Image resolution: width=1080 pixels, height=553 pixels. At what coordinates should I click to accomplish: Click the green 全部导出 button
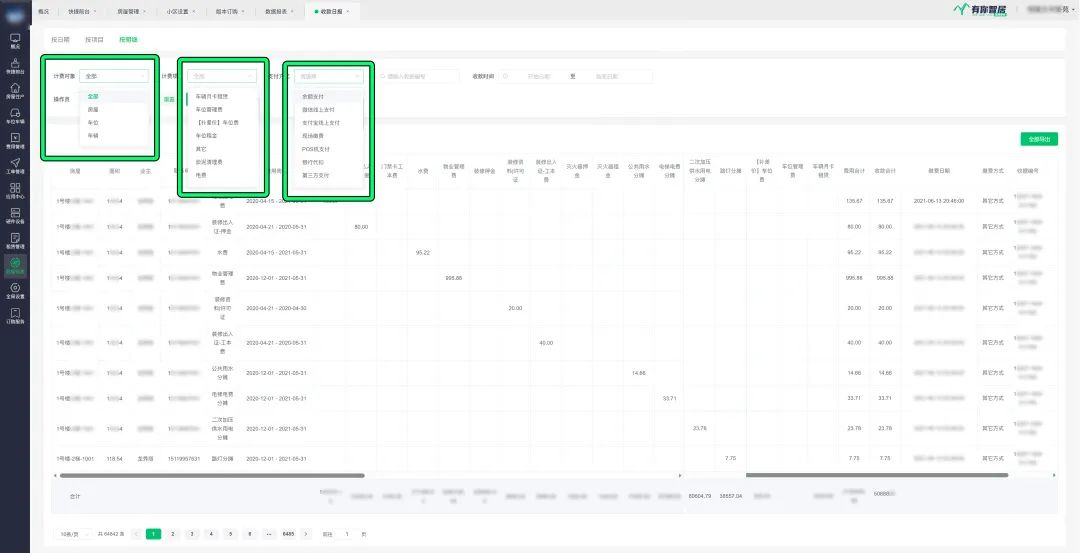(1039, 139)
